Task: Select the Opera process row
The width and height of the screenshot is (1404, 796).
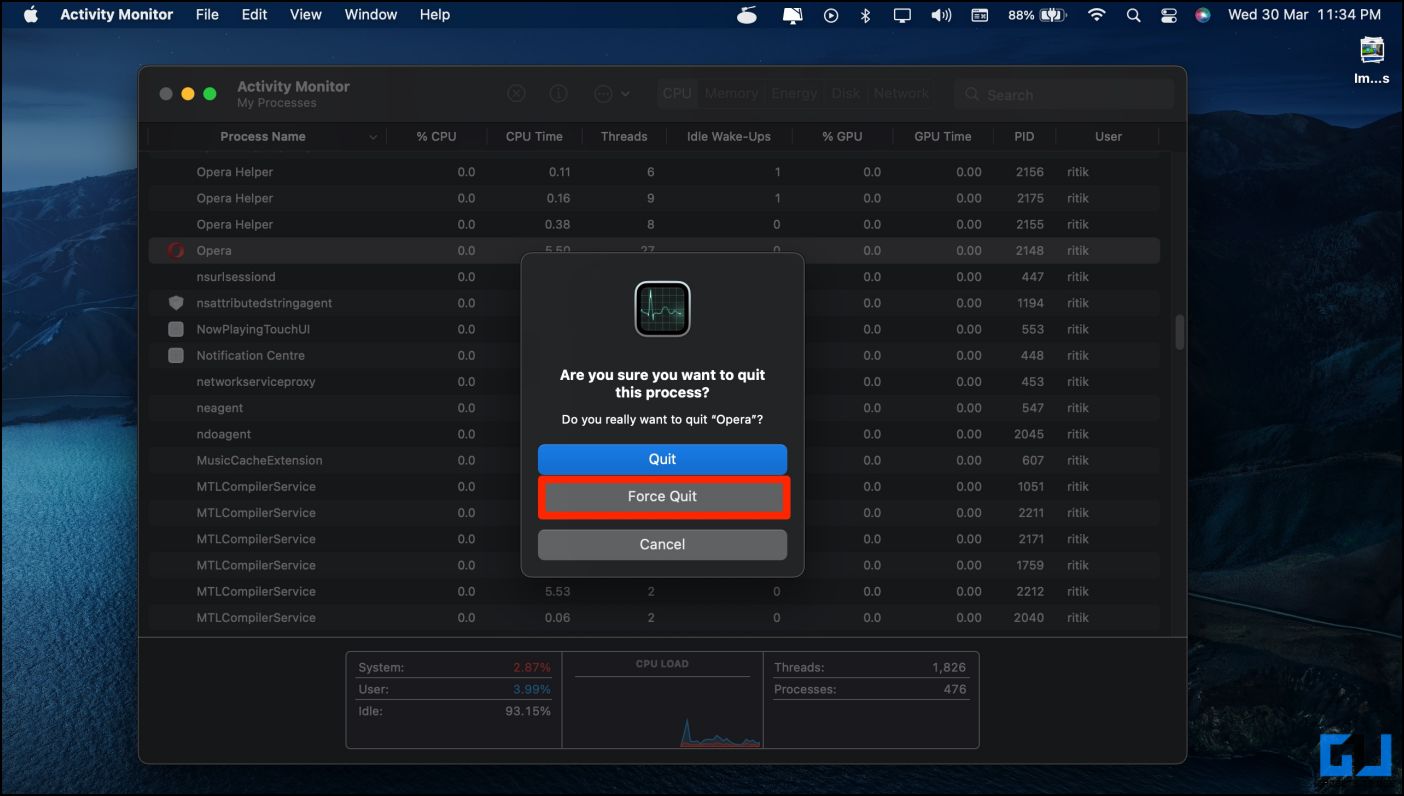Action: [654, 251]
